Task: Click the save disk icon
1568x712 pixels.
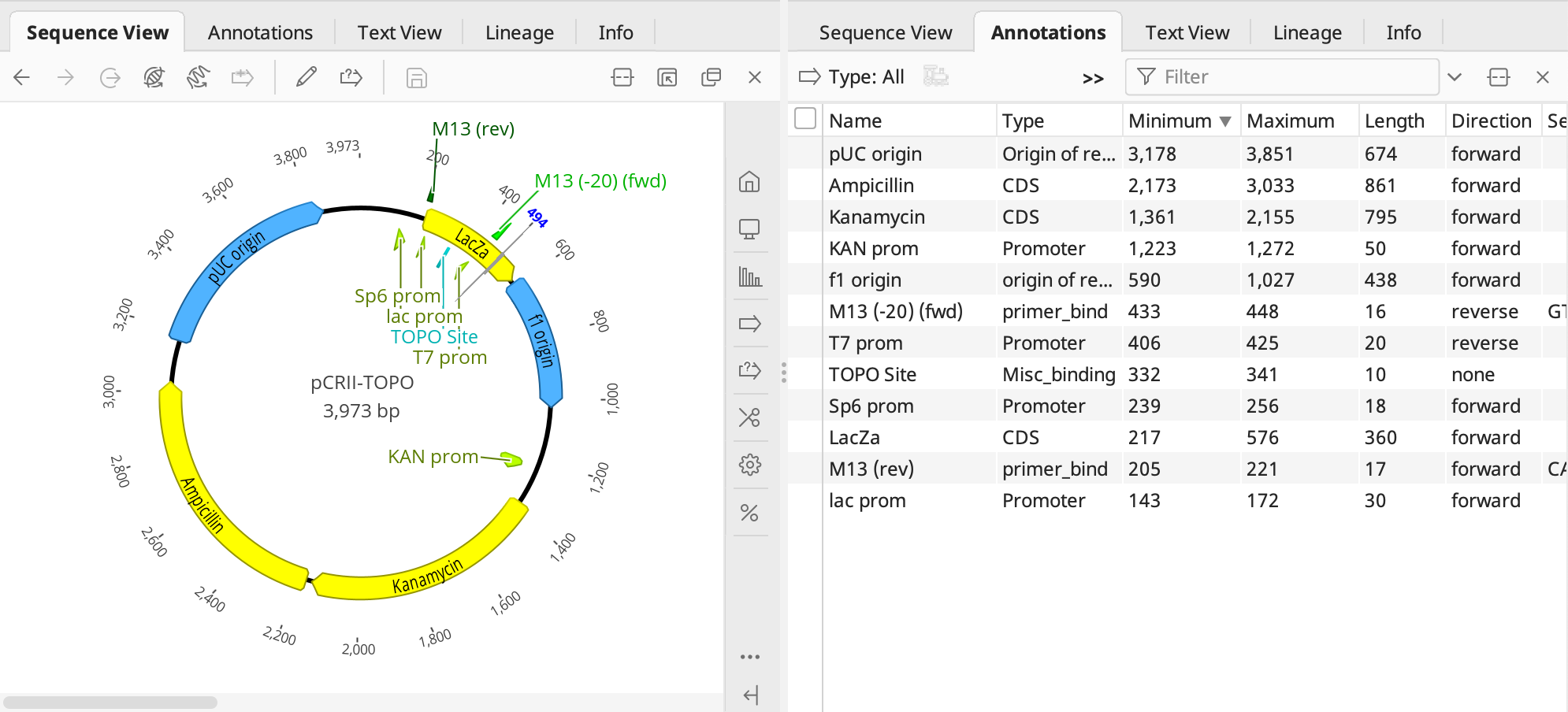Action: coord(416,78)
